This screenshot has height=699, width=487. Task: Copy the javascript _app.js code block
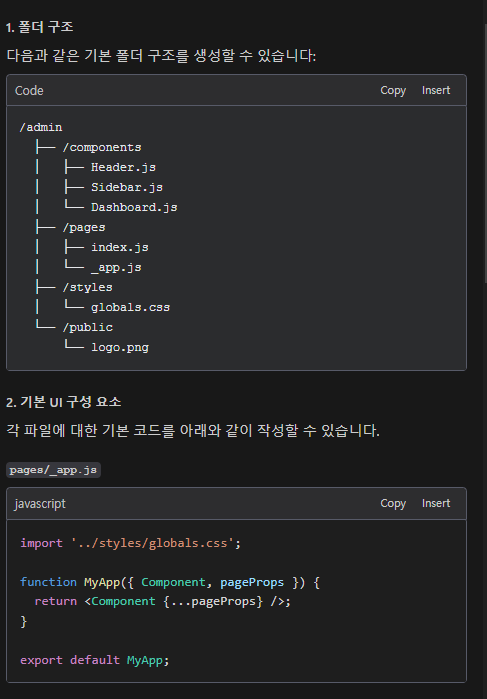pos(393,503)
